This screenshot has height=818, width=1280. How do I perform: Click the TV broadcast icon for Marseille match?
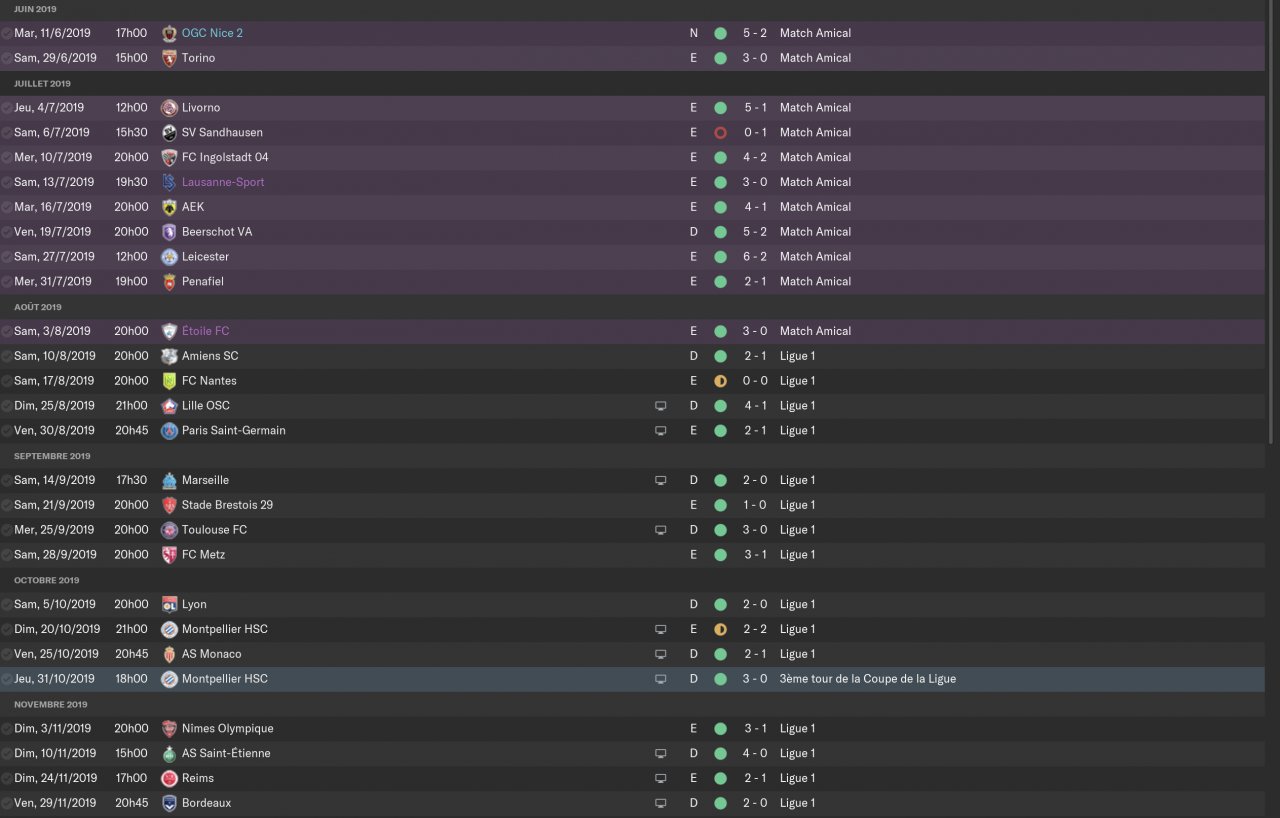tap(660, 481)
